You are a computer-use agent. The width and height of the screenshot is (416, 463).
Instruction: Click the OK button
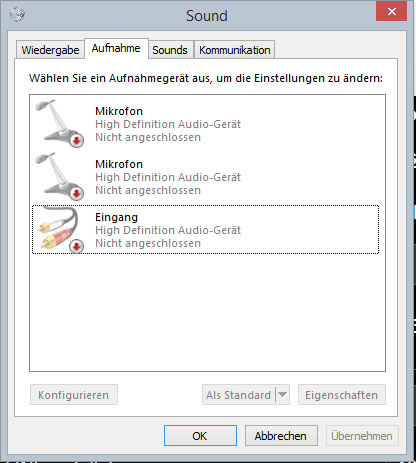coord(200,435)
